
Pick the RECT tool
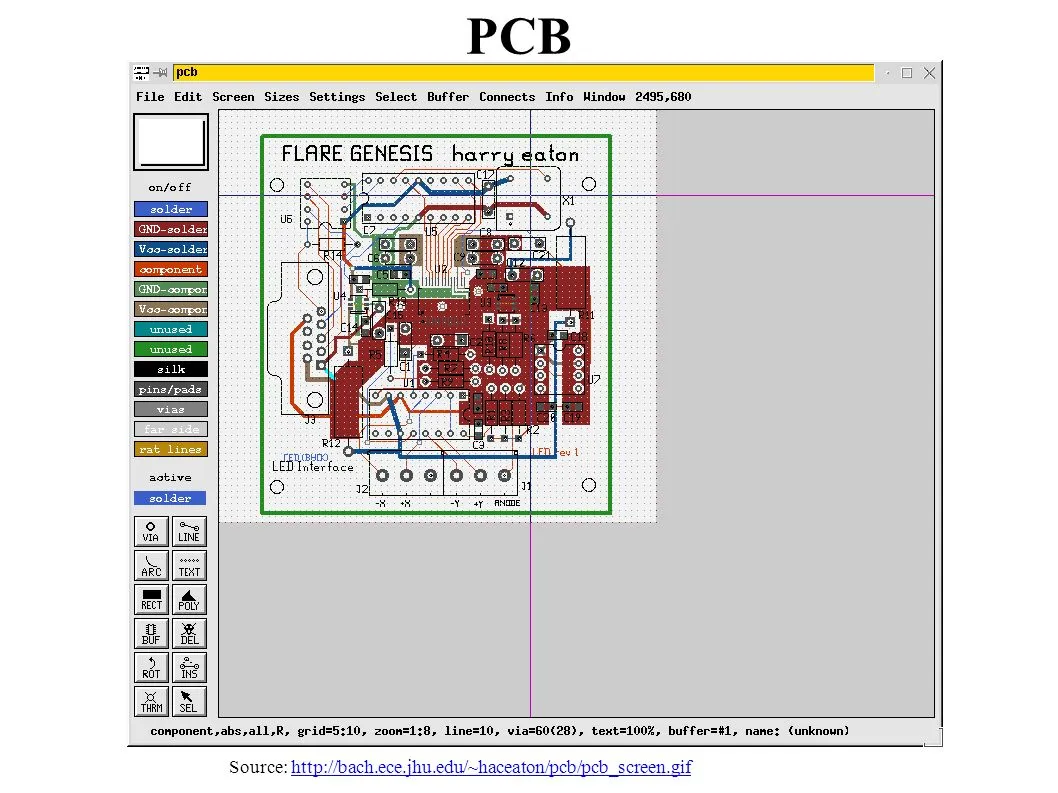tap(150, 599)
